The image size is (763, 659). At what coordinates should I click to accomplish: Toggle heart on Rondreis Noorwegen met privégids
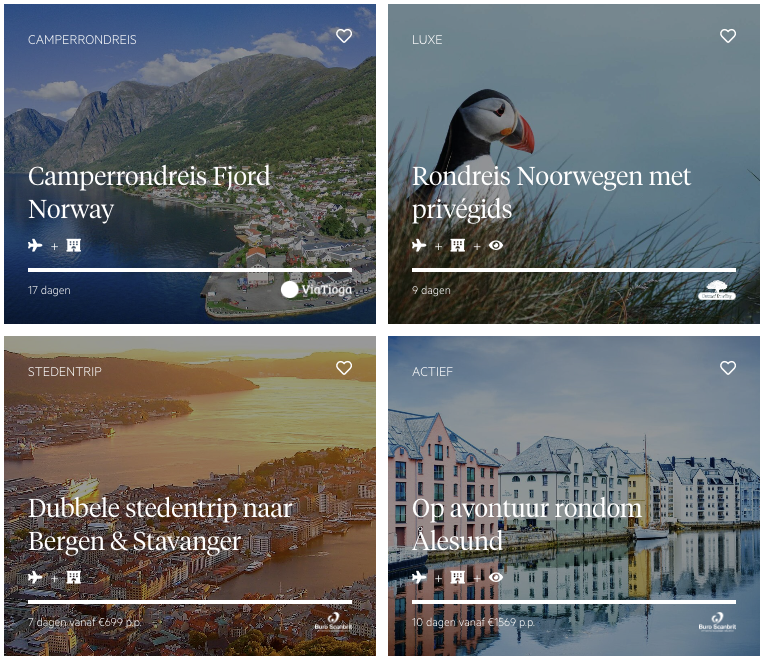pos(728,36)
